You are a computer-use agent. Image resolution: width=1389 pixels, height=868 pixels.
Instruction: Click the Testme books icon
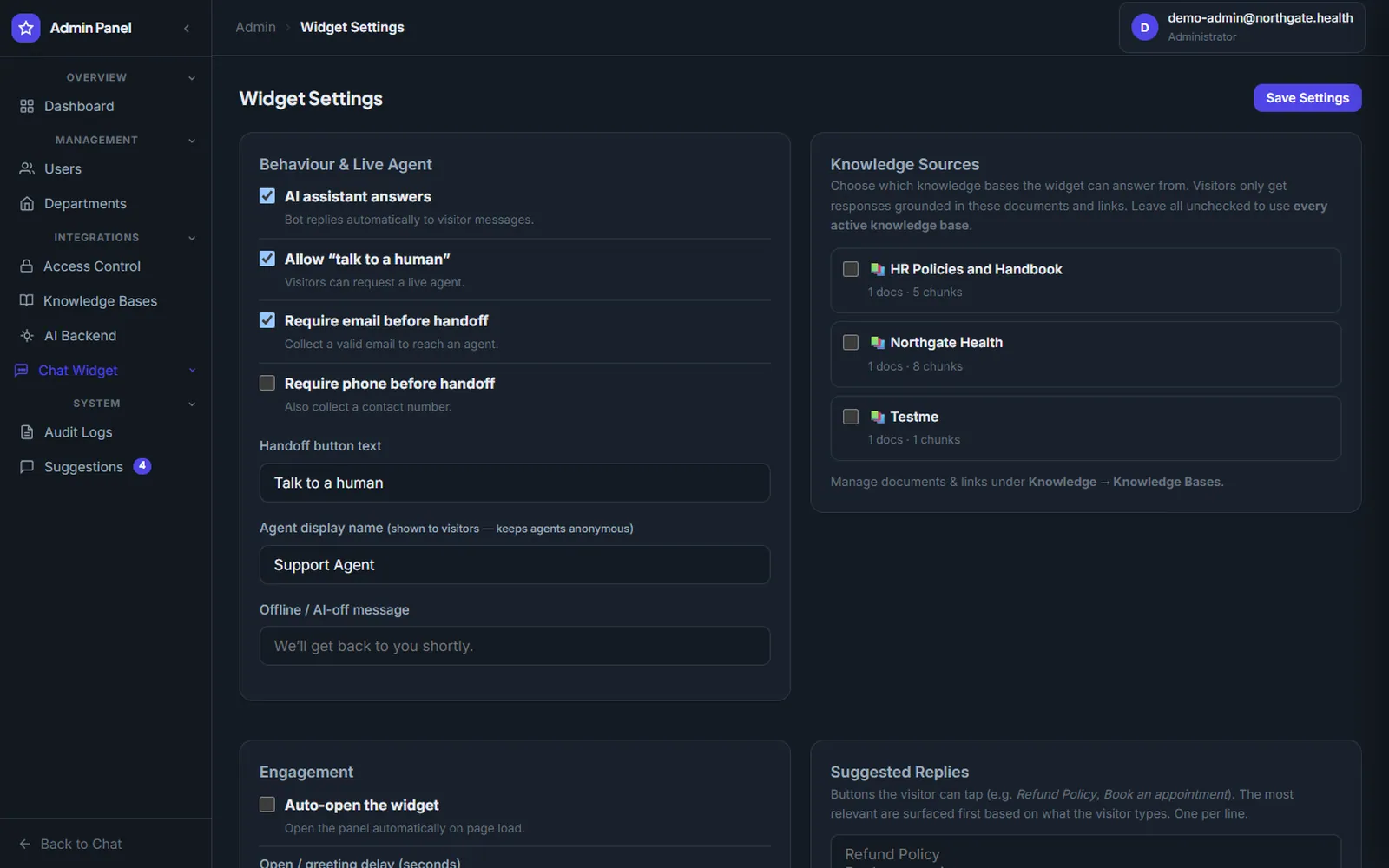pos(878,417)
